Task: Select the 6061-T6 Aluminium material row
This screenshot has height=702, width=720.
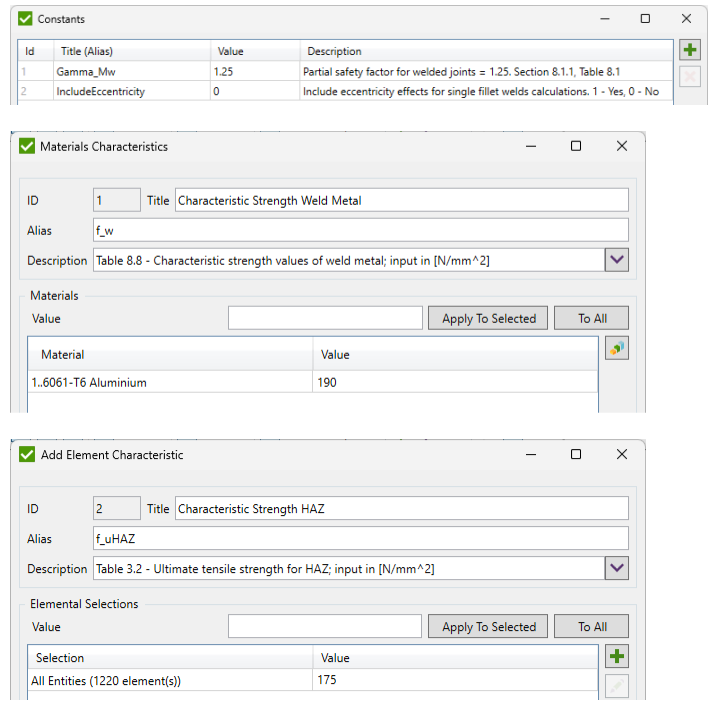Action: tap(170, 382)
